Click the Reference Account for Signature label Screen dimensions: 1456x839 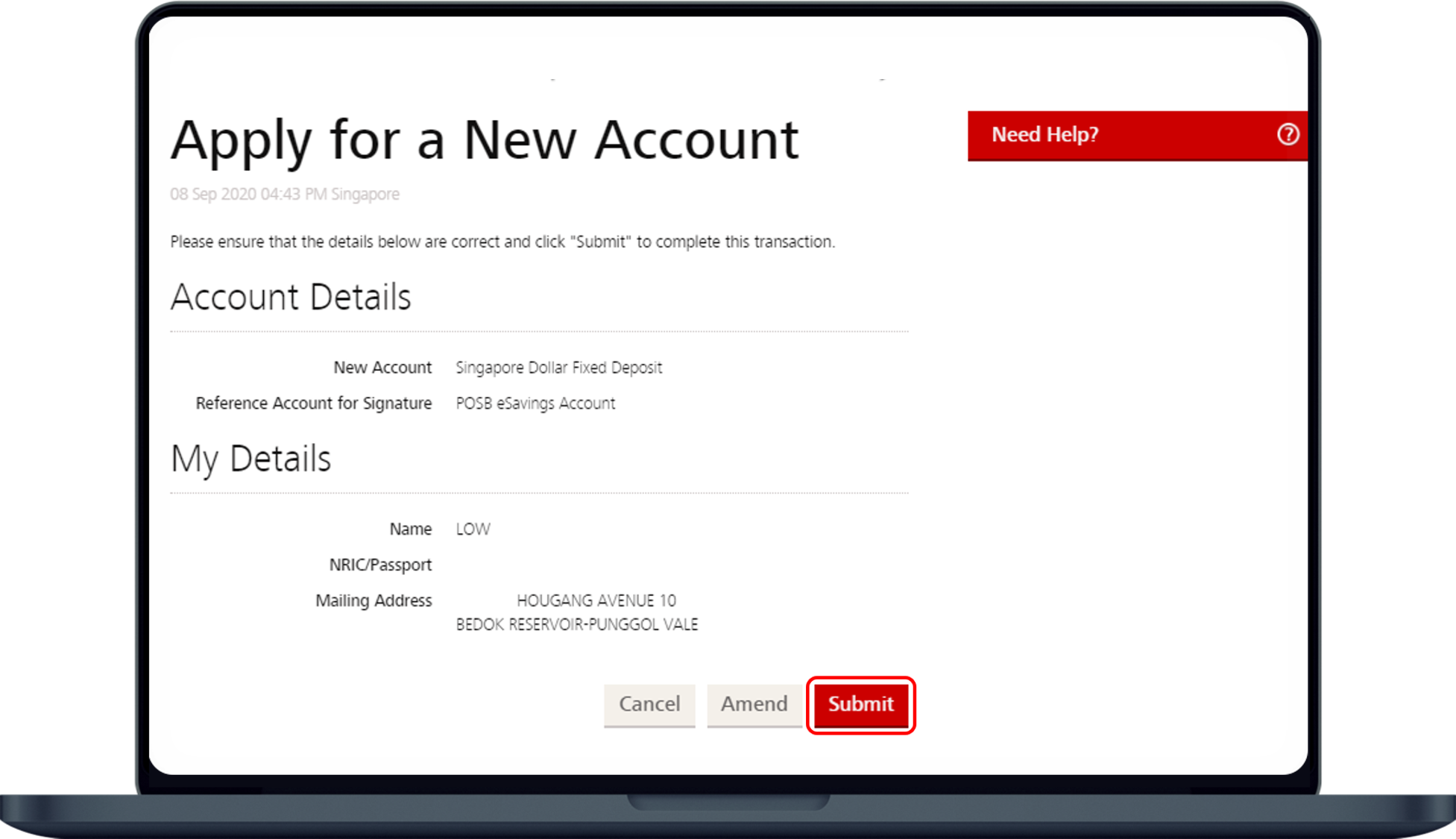[x=313, y=403]
